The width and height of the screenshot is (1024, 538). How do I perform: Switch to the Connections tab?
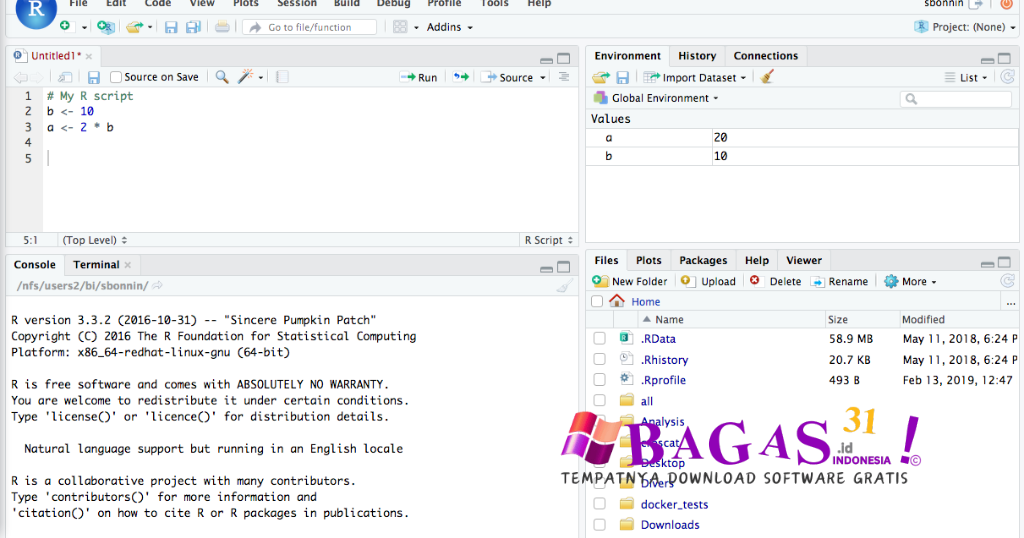(x=765, y=56)
